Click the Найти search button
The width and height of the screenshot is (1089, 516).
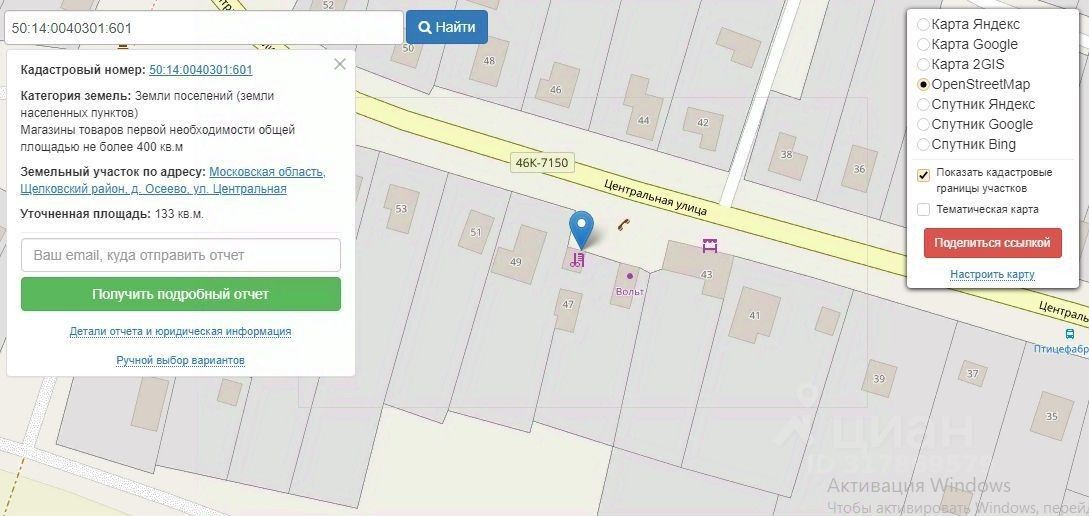coord(447,27)
